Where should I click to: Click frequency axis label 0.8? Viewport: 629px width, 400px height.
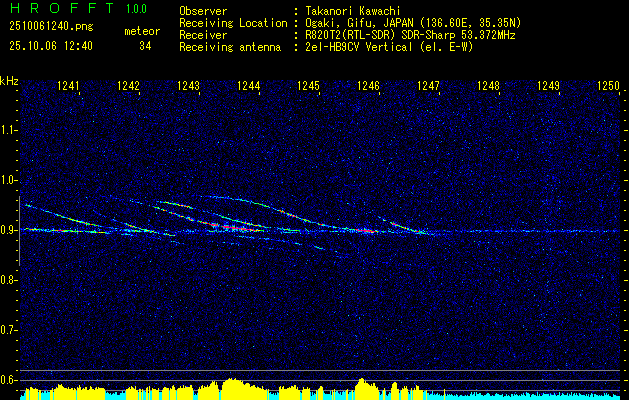point(8,280)
